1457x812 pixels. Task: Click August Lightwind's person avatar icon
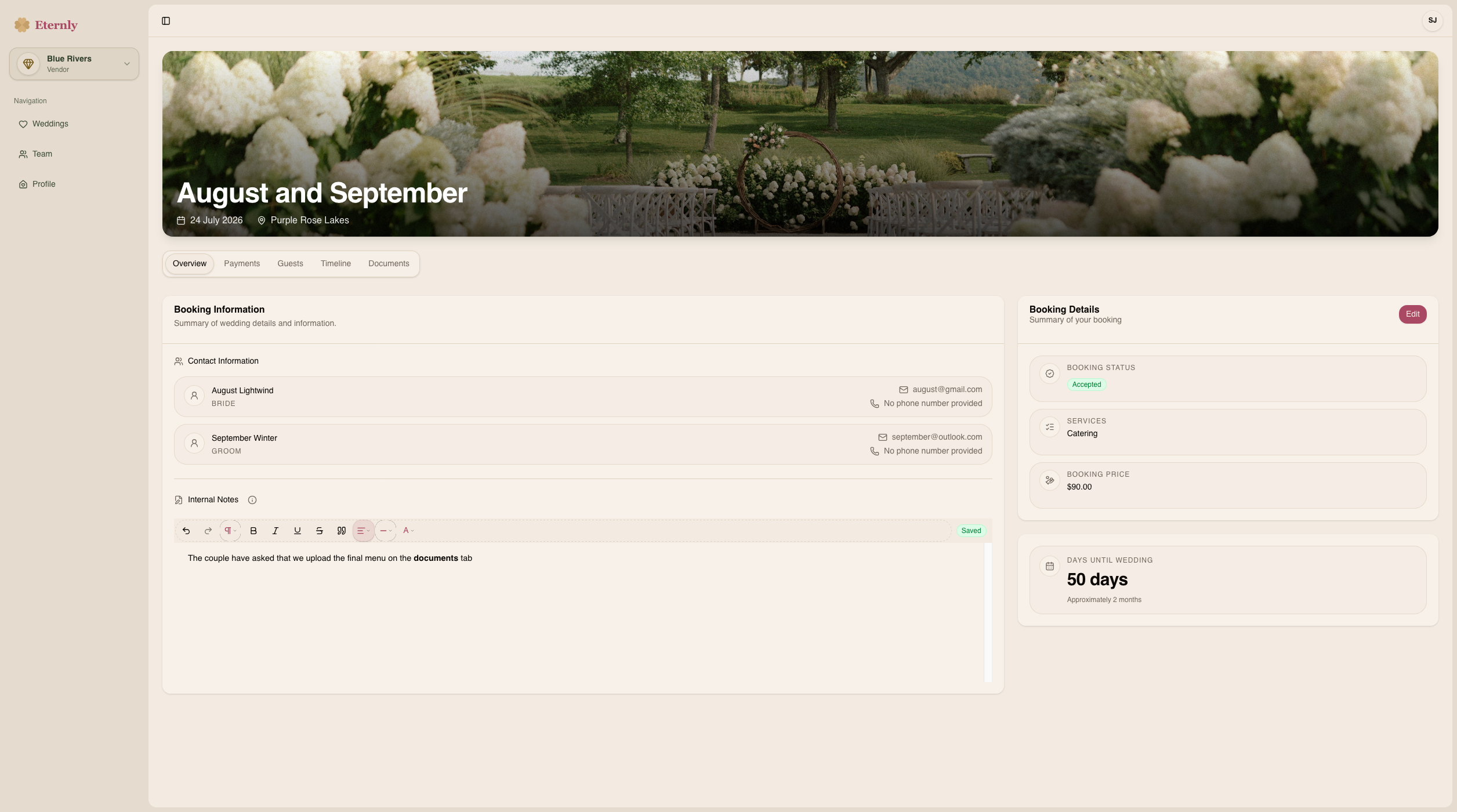[194, 396]
